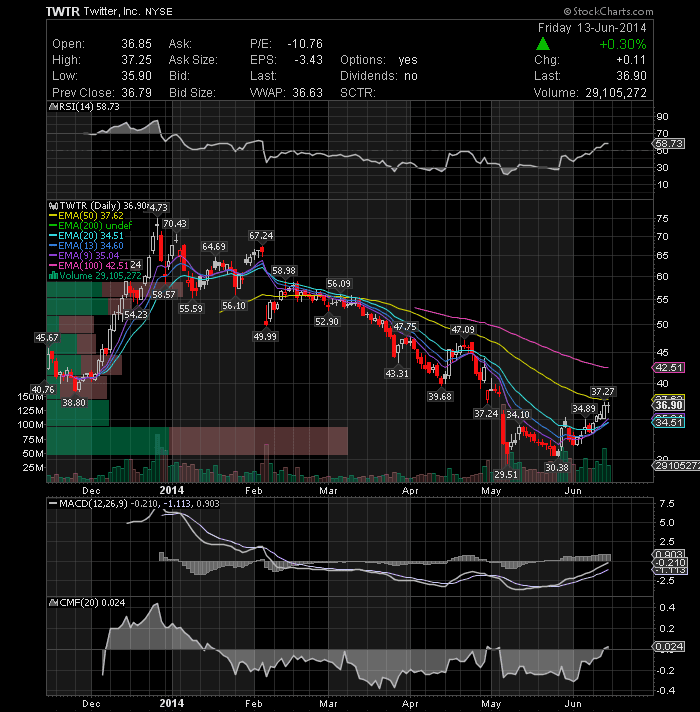Click the EPS value -3.43

tap(308, 60)
